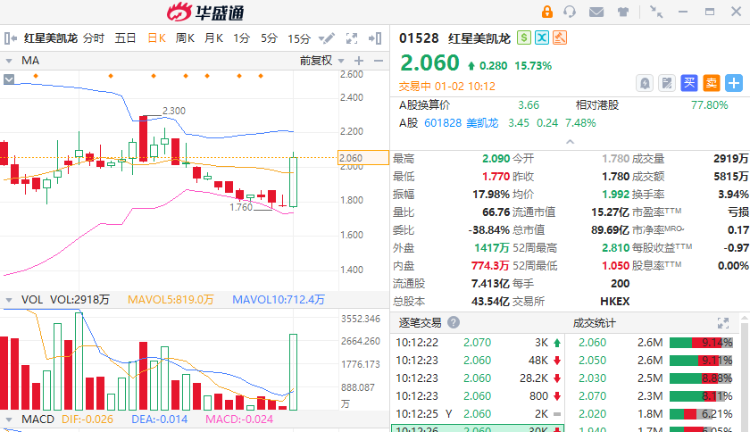This screenshot has height=432, width=750.
Task: Open customer service headset icon
Action: click(x=569, y=11)
